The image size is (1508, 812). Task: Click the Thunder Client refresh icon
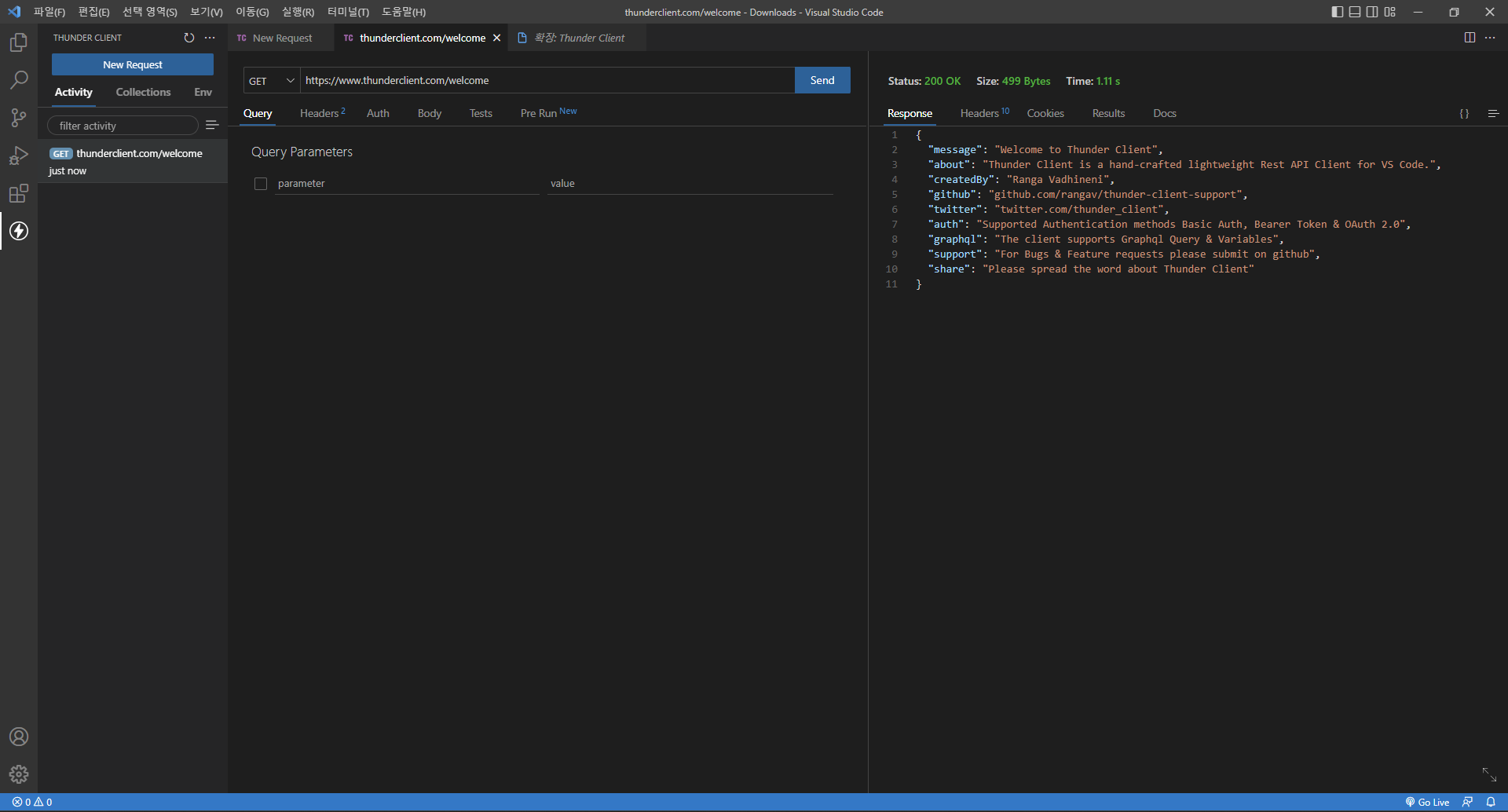[x=189, y=38]
